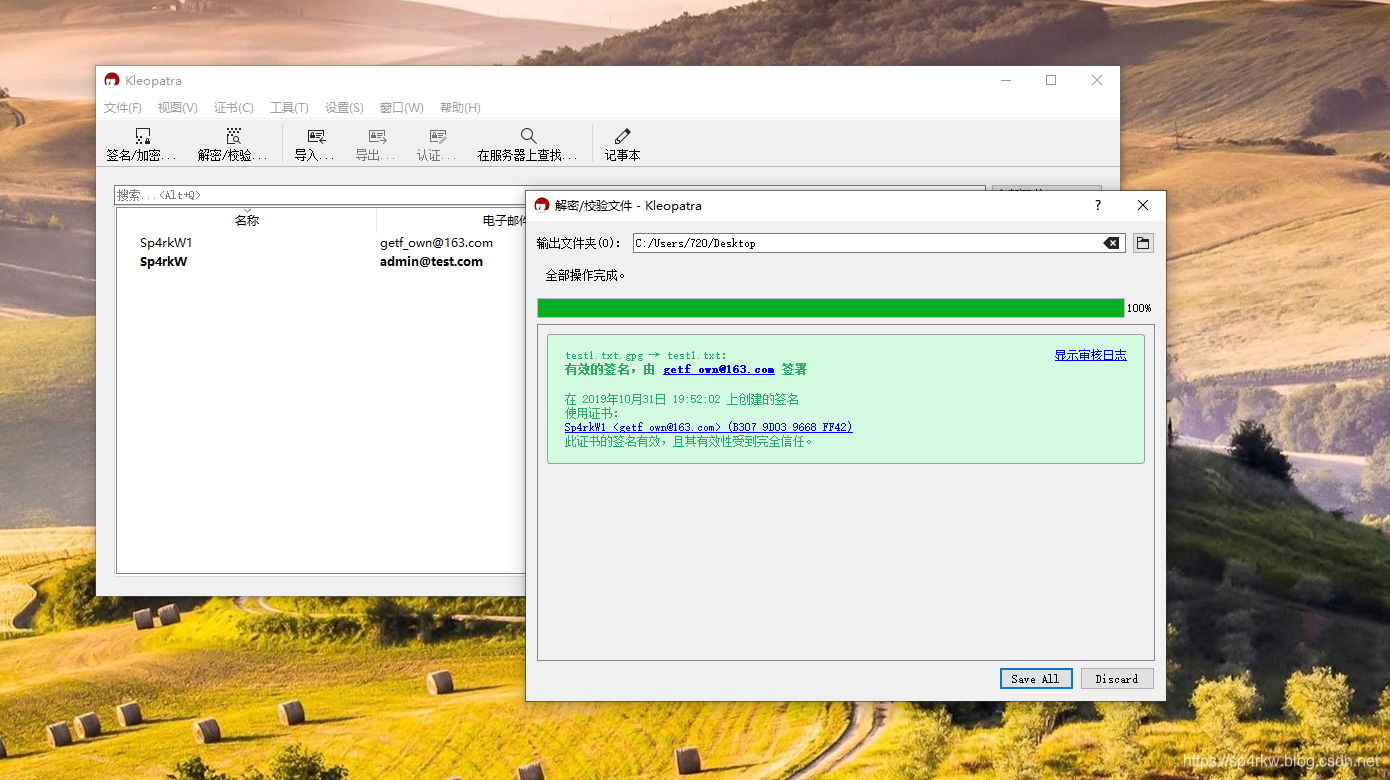
Task: Select the bold Sp4rkW certificate row
Action: (x=322, y=262)
